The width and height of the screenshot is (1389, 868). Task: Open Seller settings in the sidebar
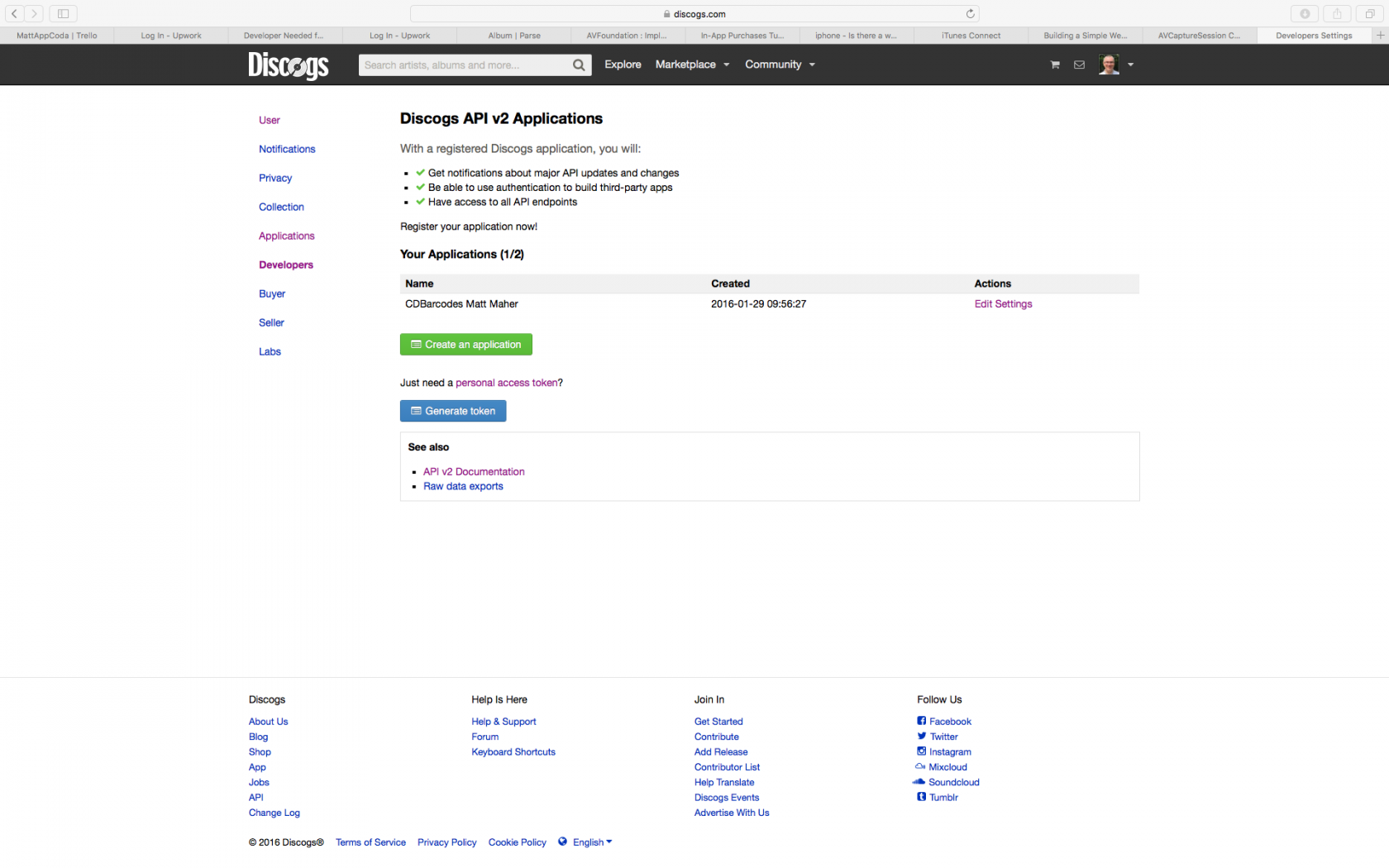(x=271, y=322)
